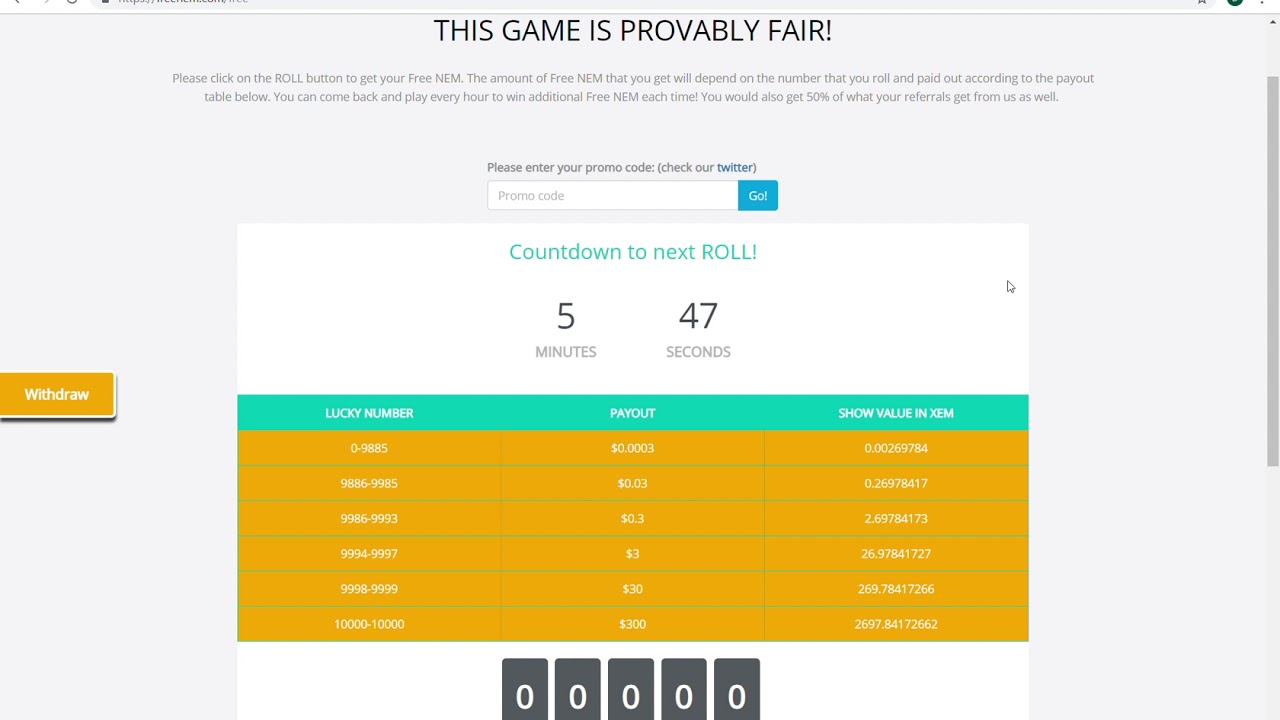Click the XEM value 0.26978417
This screenshot has height=720, width=1280.
(896, 483)
